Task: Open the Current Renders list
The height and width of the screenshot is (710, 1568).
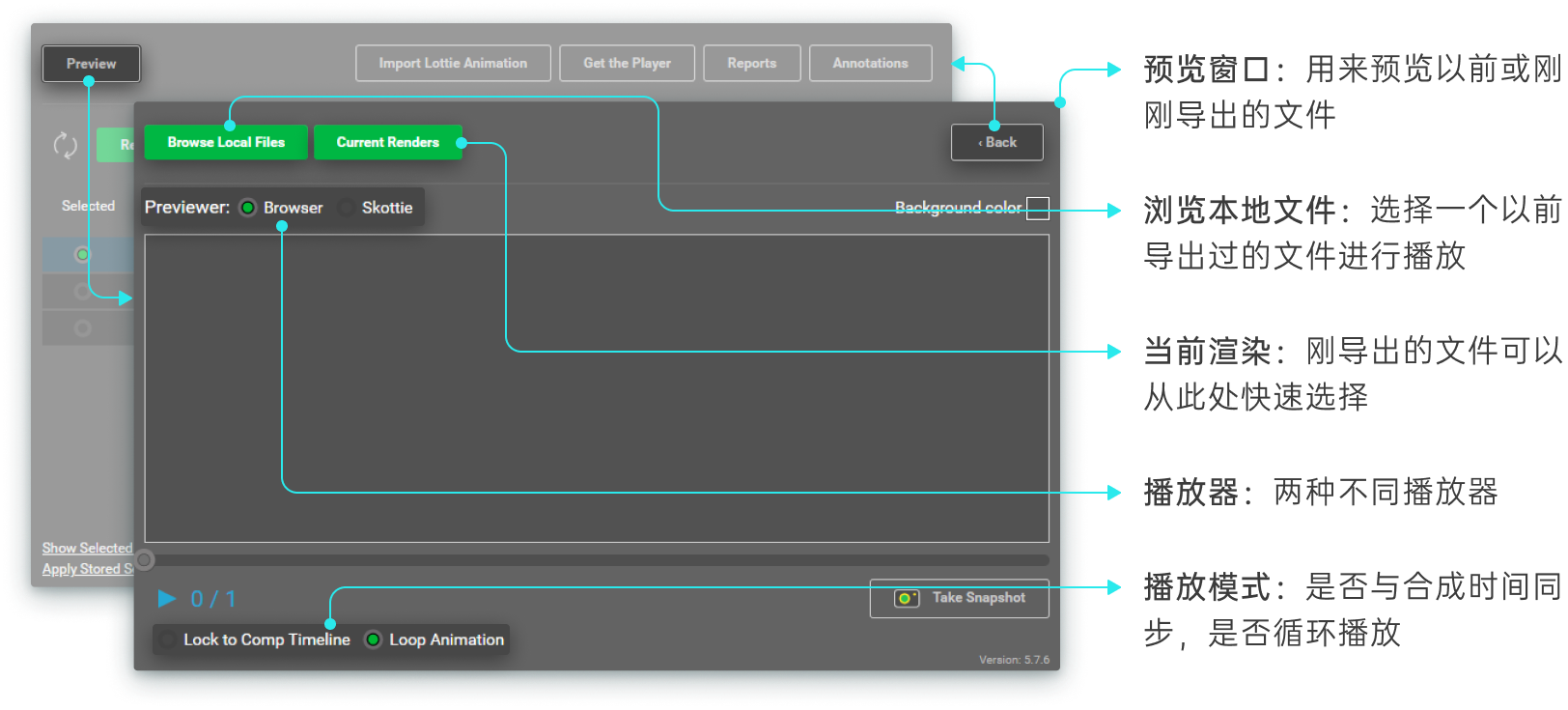Action: click(387, 142)
